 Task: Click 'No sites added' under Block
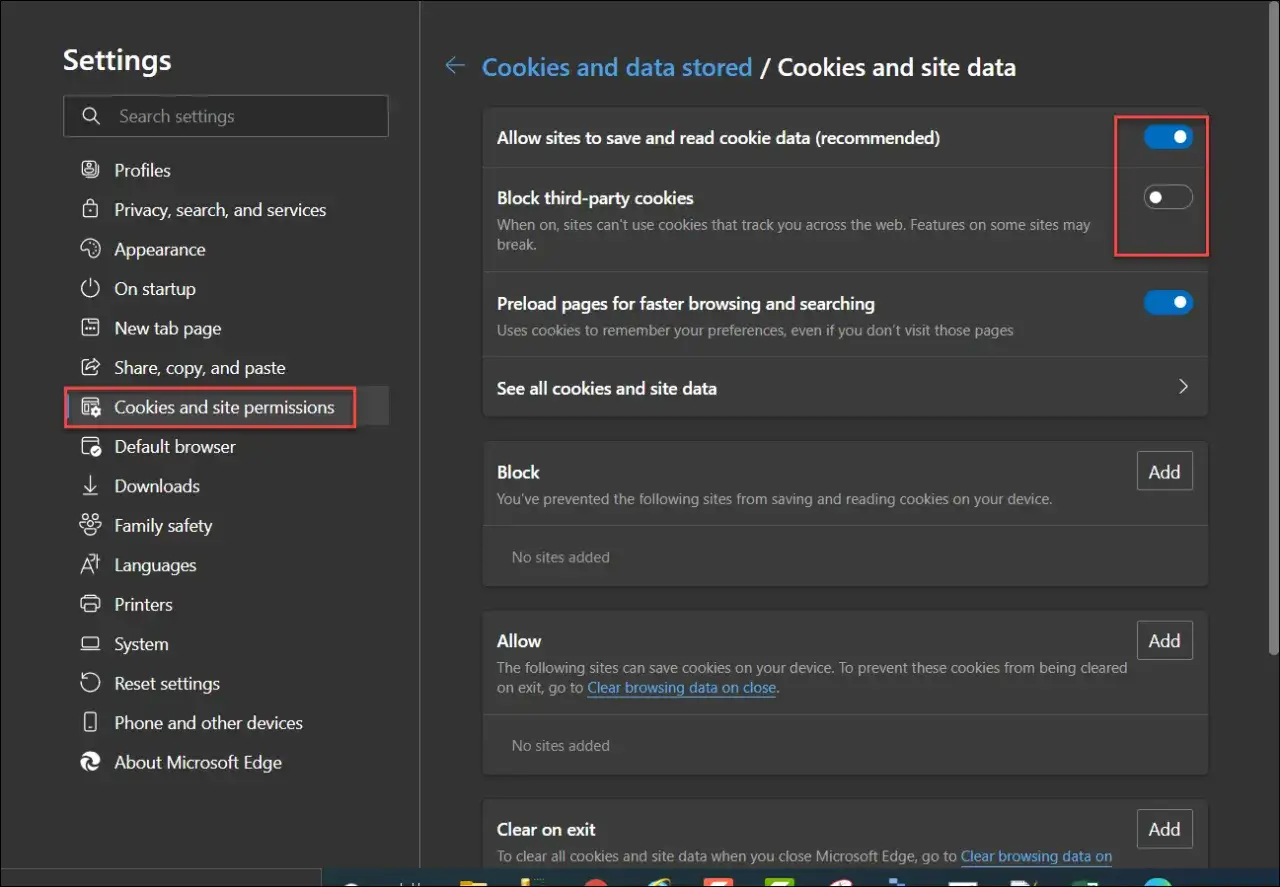point(560,557)
